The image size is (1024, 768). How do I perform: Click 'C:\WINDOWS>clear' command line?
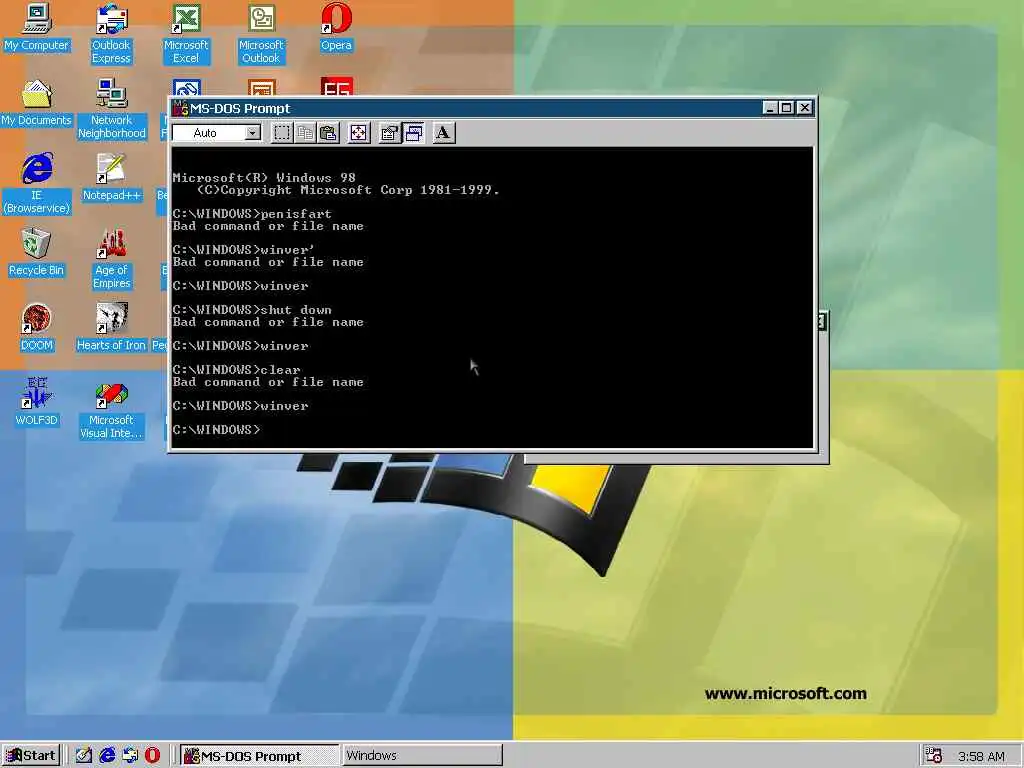(236, 370)
